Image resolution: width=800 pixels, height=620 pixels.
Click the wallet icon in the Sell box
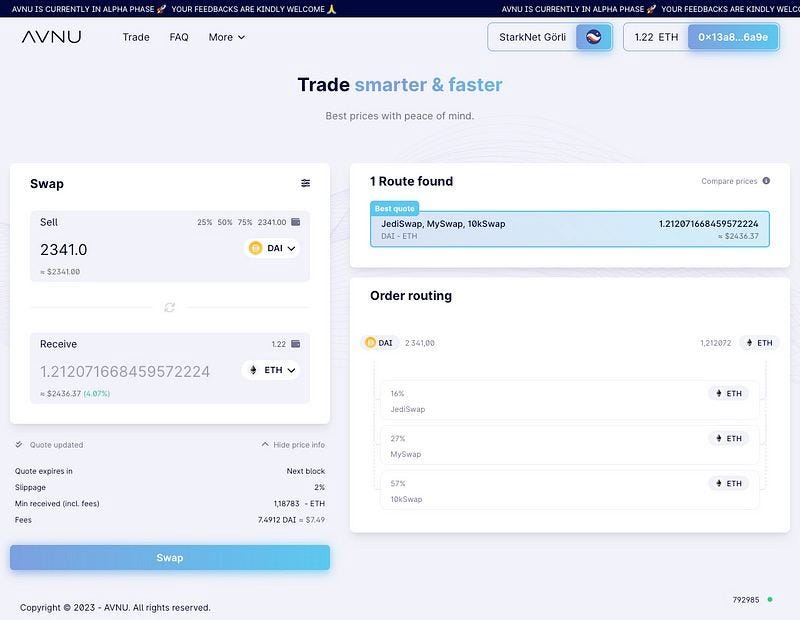295,222
